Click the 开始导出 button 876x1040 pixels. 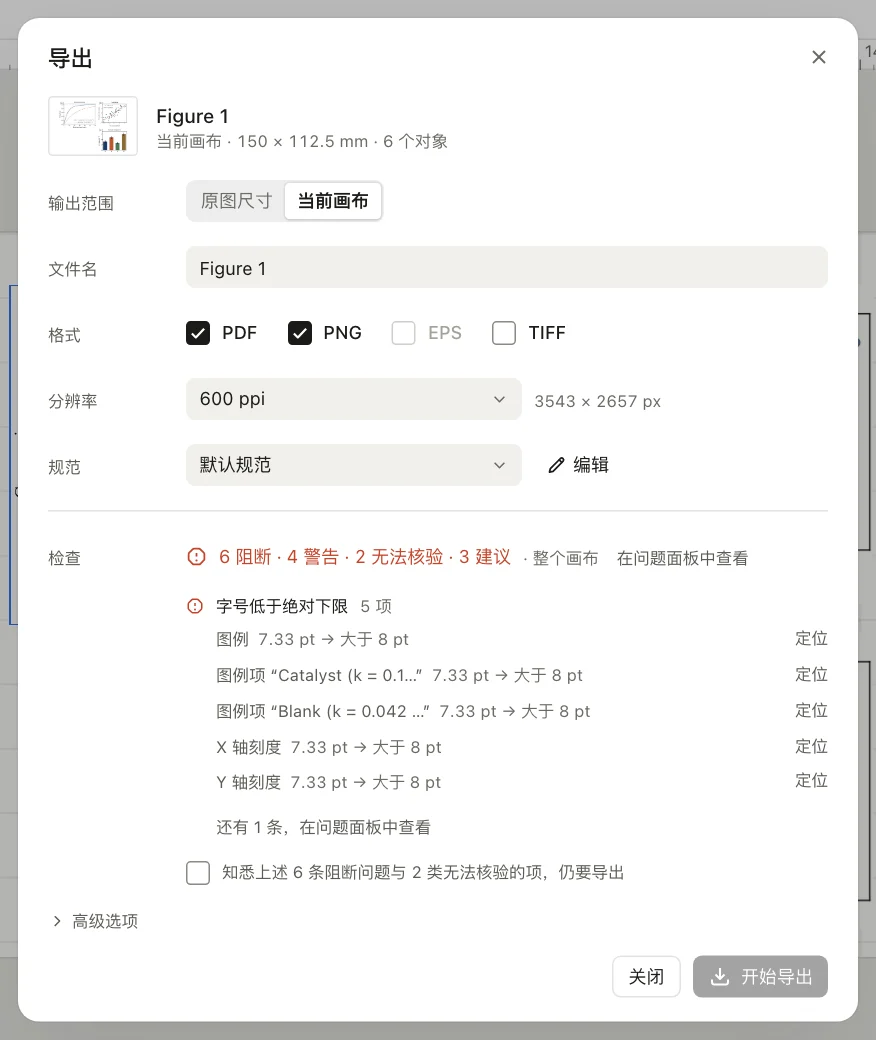(x=760, y=976)
